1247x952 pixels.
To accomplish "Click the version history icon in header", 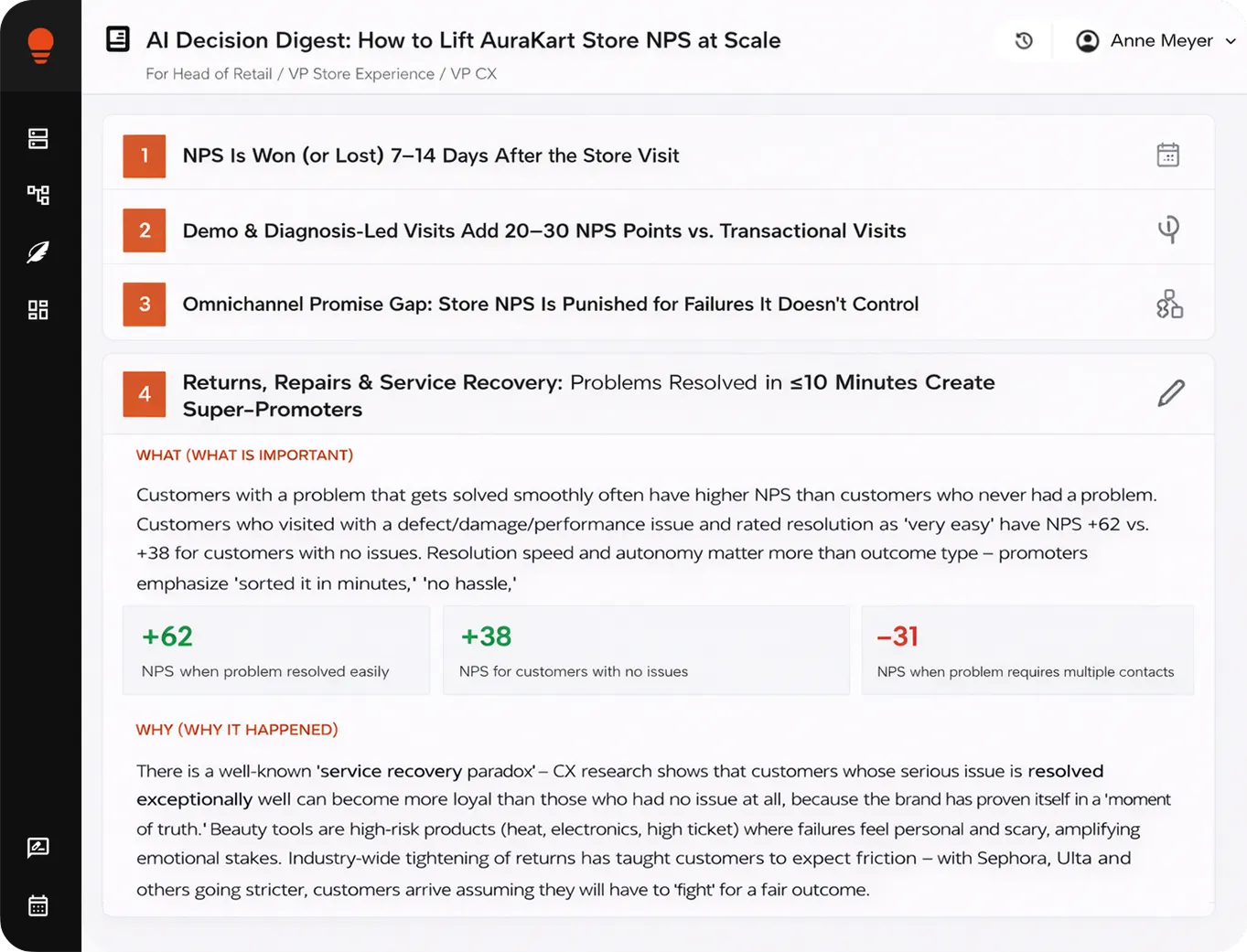I will coord(1022,40).
